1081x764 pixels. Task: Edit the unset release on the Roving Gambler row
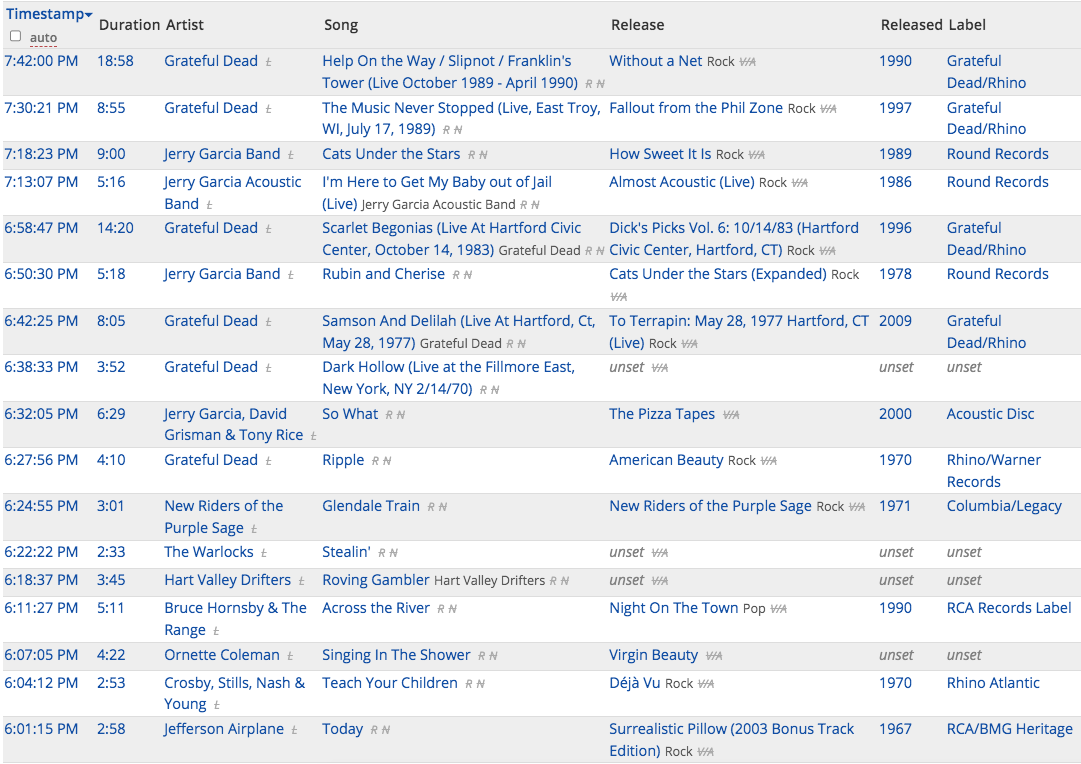[626, 581]
